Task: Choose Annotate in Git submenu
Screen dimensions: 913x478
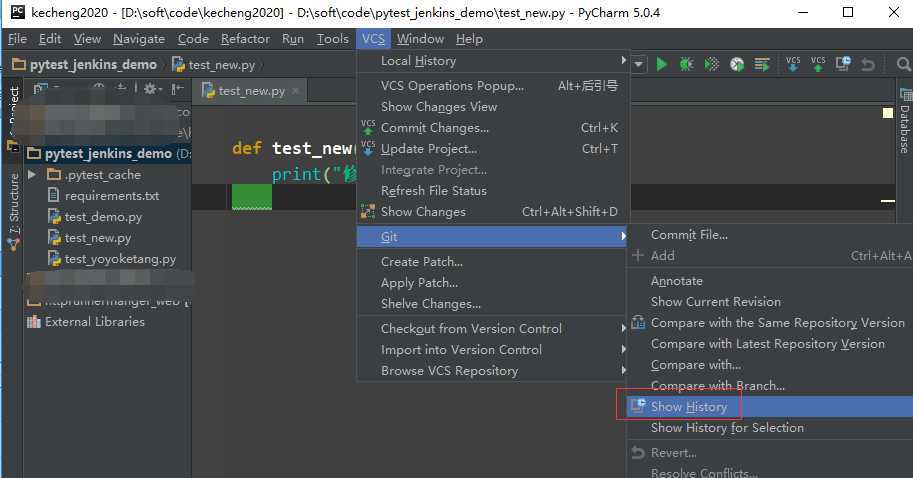Action: 770,281
